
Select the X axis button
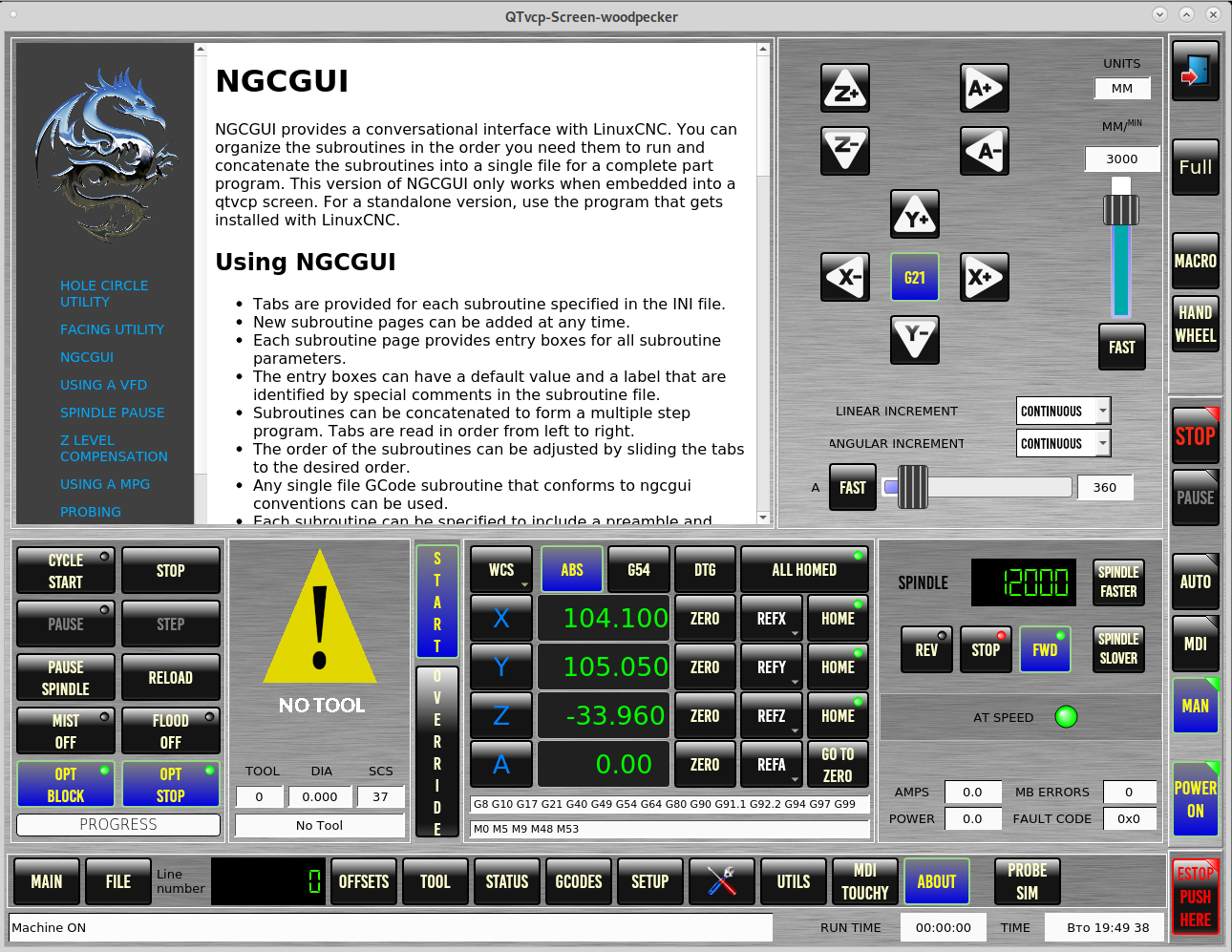click(x=501, y=619)
